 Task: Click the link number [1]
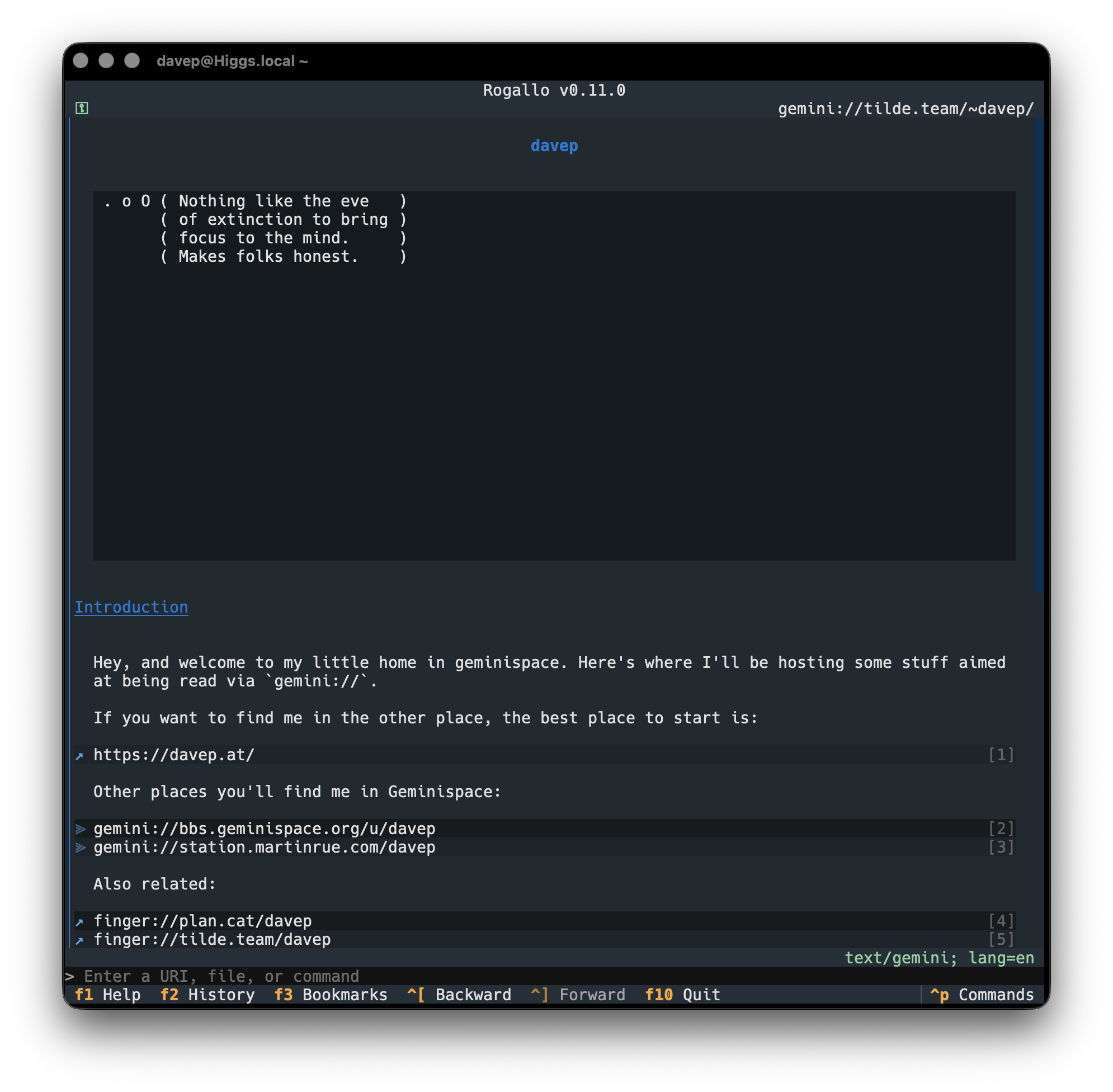[x=1001, y=755]
